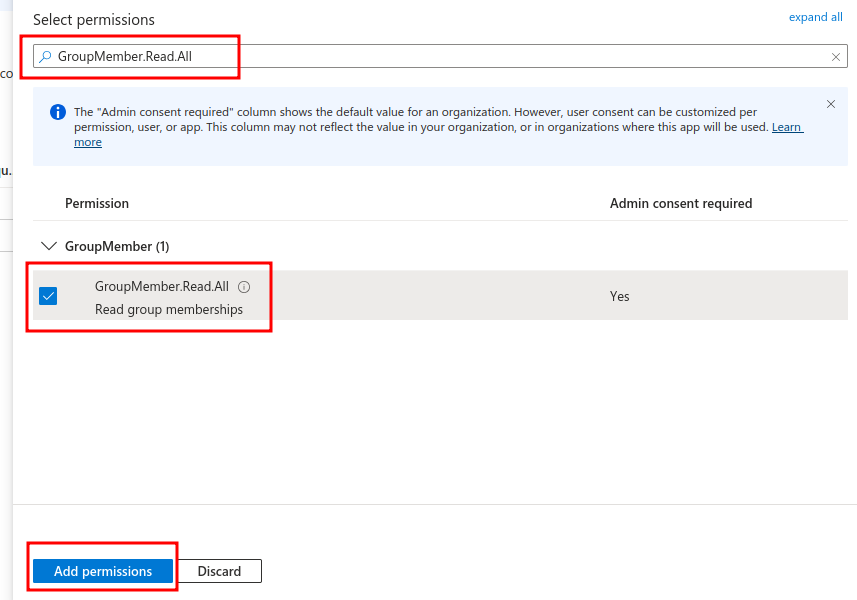Click the blue info icon in the banner
The width and height of the screenshot is (857, 600).
pyautogui.click(x=58, y=112)
